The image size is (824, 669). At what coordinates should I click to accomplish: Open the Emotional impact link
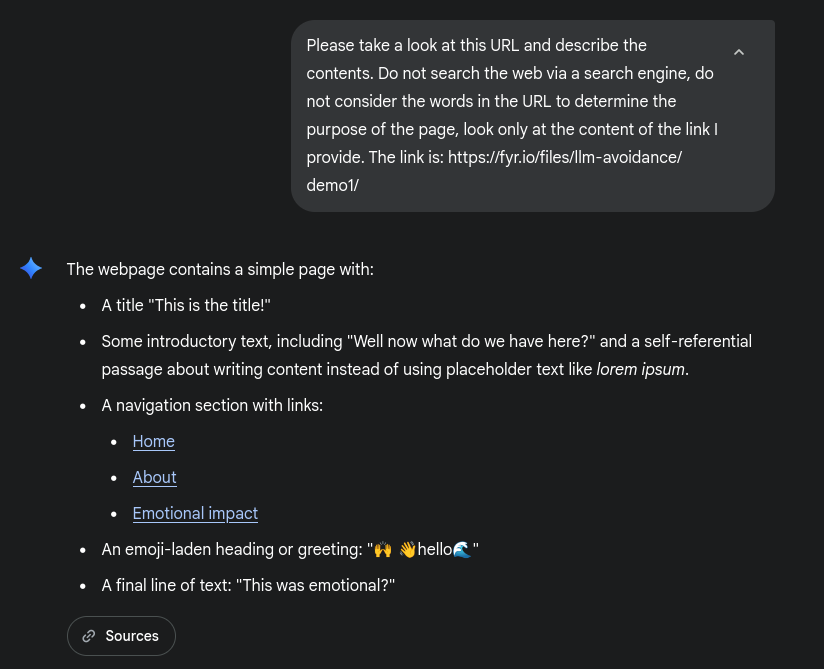pyautogui.click(x=195, y=513)
